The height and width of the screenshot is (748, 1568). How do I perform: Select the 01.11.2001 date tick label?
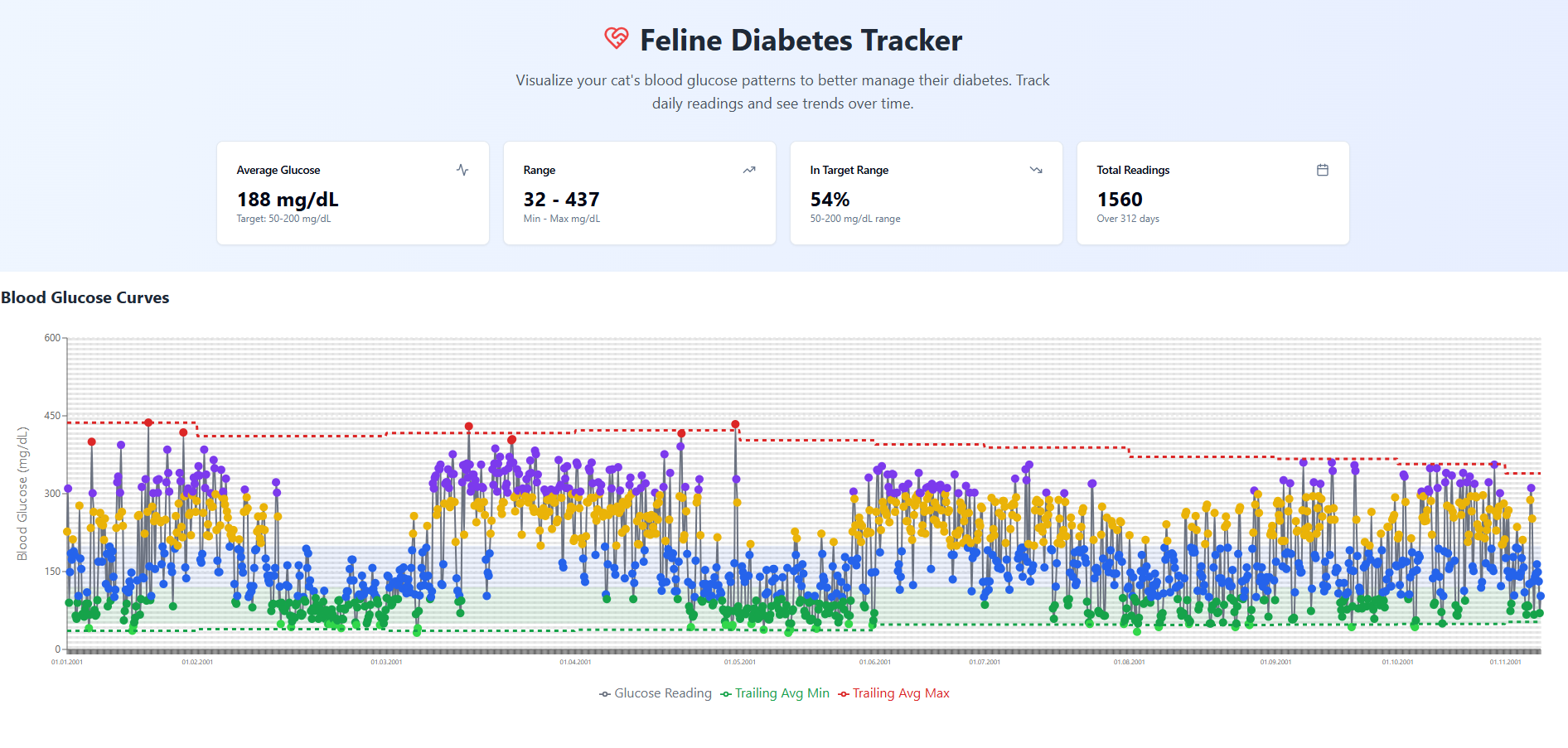point(1505,662)
